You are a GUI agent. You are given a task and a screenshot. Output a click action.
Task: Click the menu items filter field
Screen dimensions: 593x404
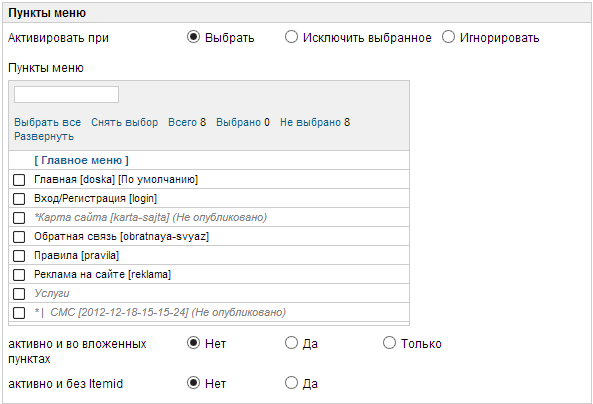click(67, 95)
